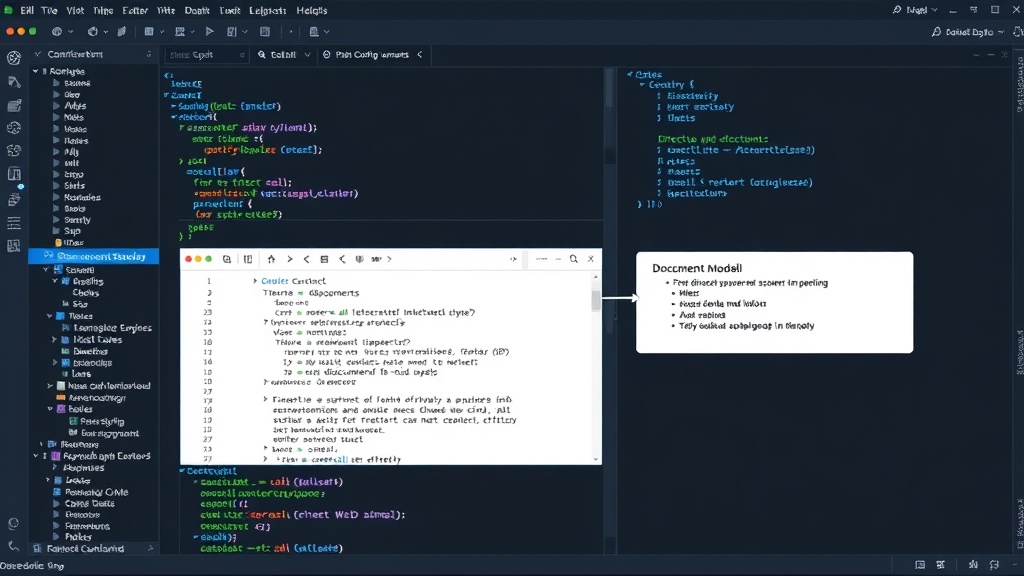The width and height of the screenshot is (1024, 576).
Task: Collapse the top root folder in tree
Action: [x=36, y=71]
